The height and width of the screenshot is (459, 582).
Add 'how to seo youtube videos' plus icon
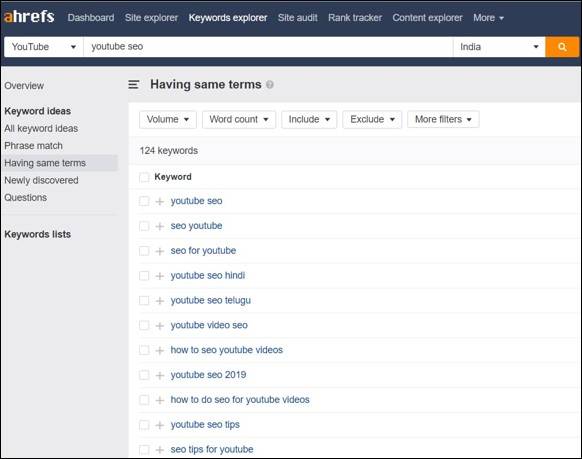click(x=160, y=351)
